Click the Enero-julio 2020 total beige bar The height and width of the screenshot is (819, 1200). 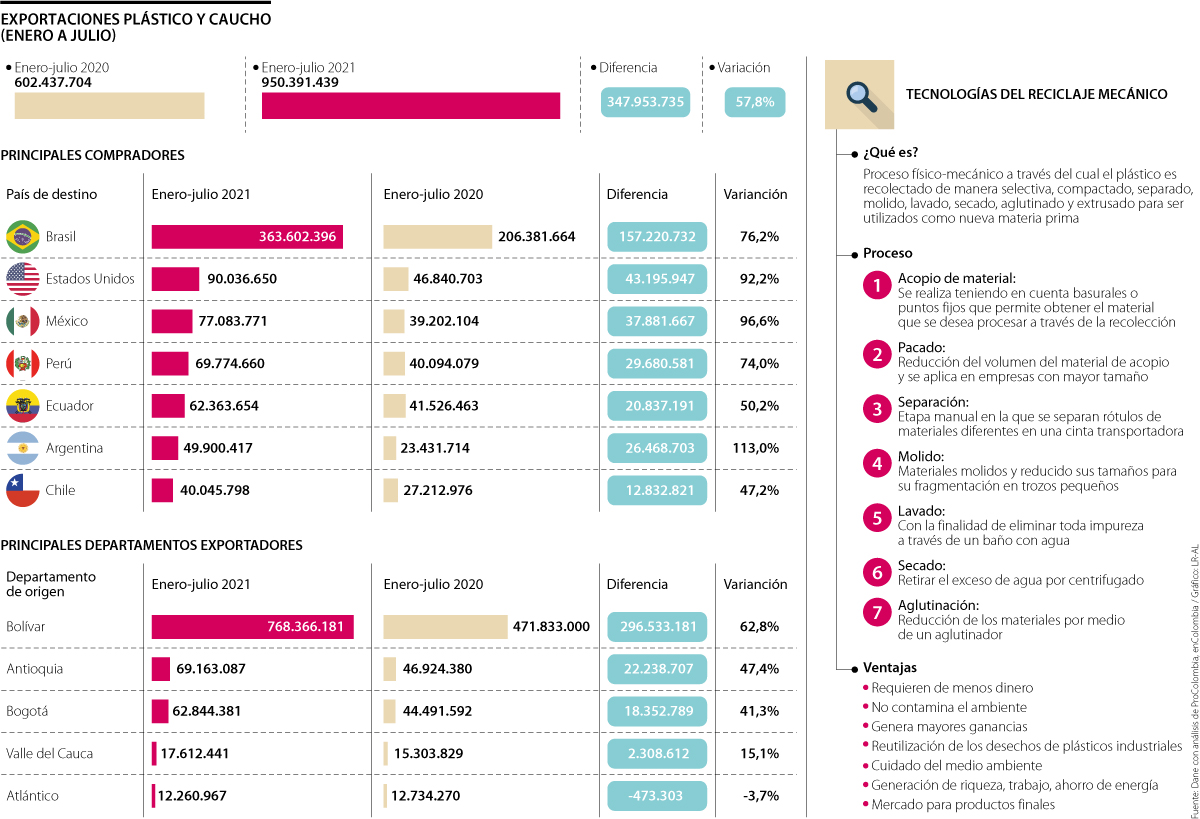(109, 106)
